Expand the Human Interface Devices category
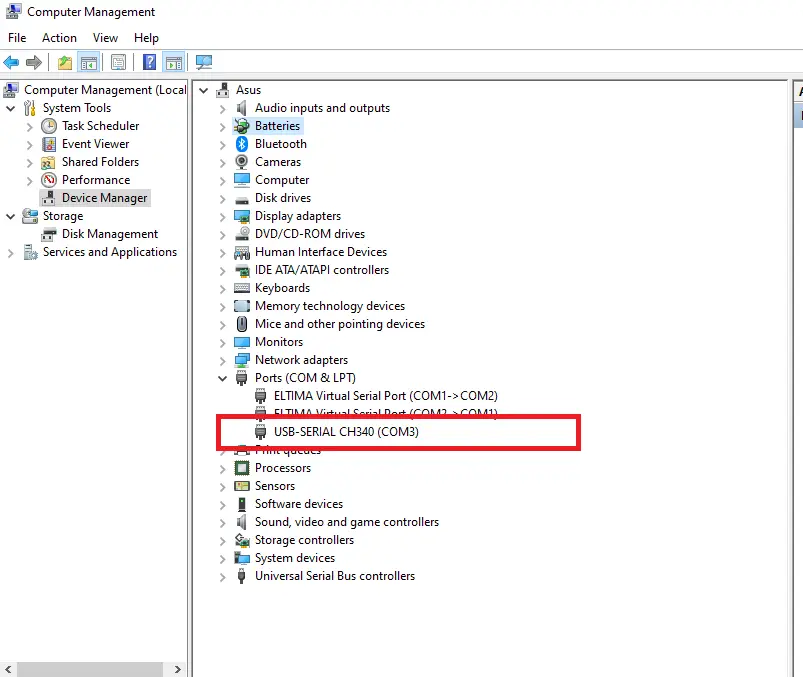The height and width of the screenshot is (677, 803). point(222,252)
